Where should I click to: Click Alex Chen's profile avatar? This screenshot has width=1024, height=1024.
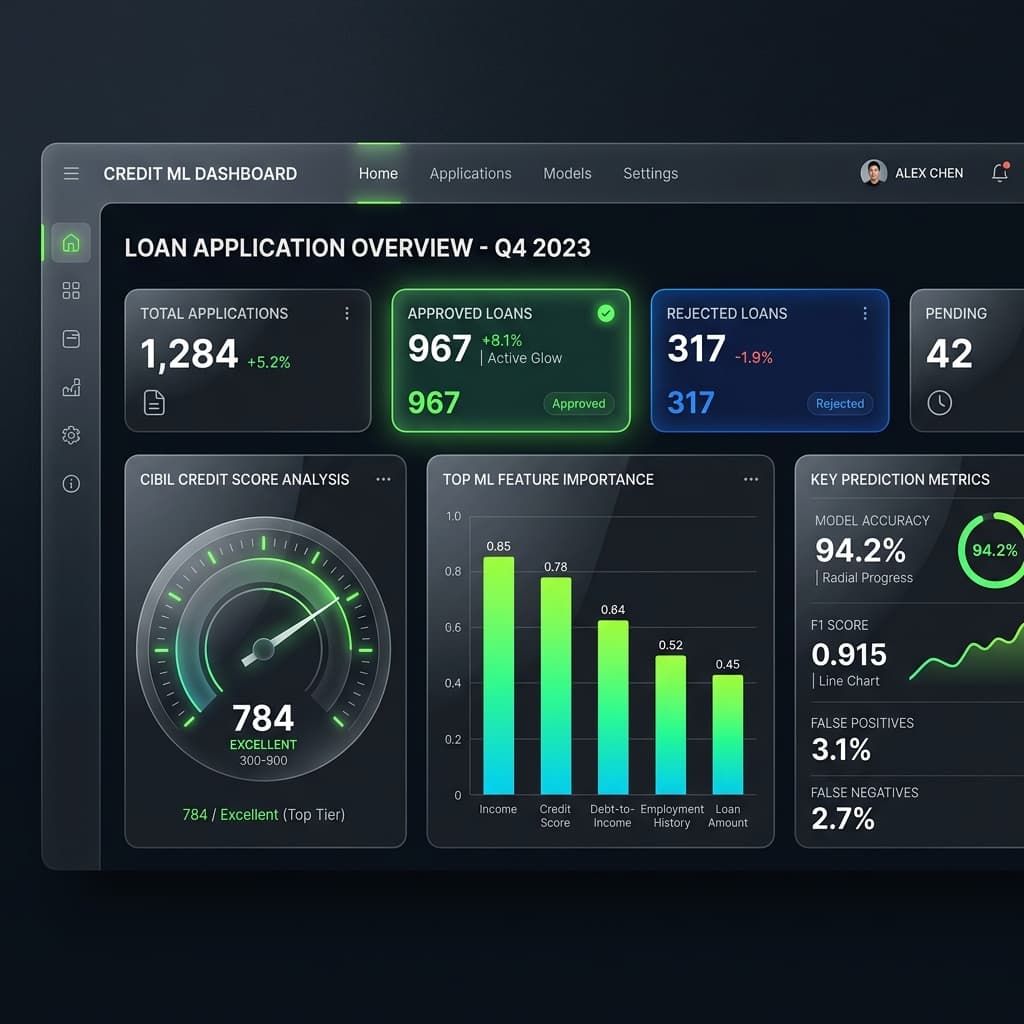[873, 172]
